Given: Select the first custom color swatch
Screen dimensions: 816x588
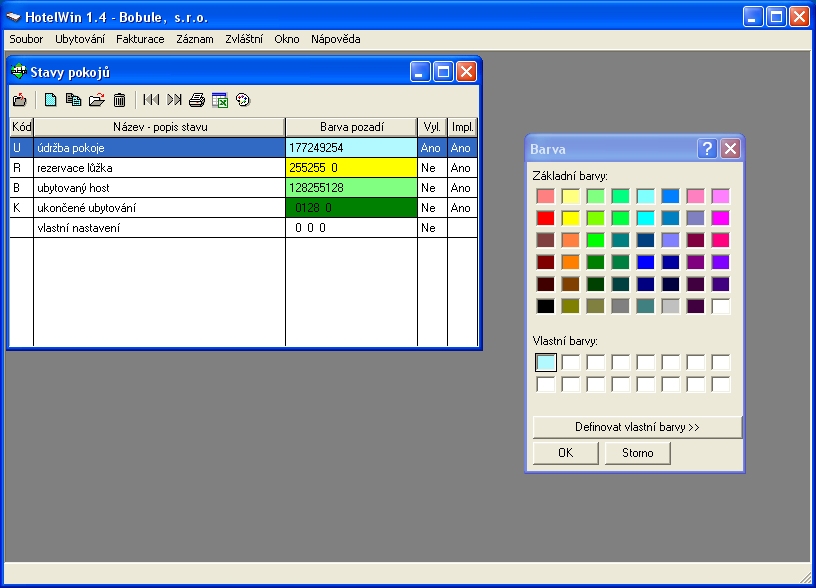Looking at the screenshot, I should pyautogui.click(x=545, y=362).
